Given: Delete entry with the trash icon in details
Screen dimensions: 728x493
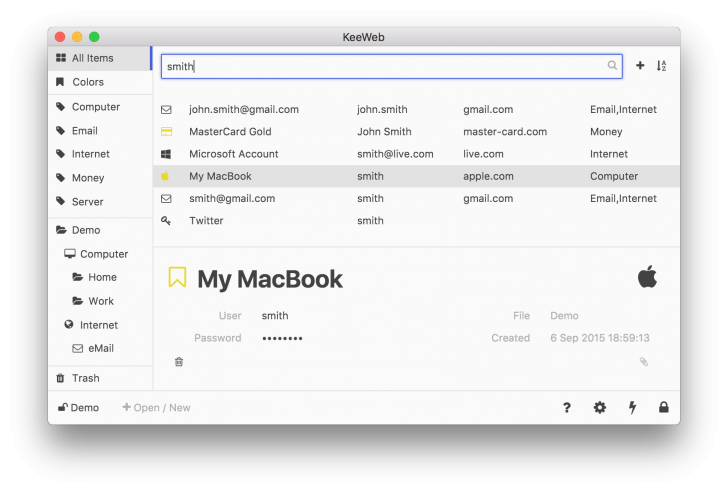Looking at the screenshot, I should point(179,362).
